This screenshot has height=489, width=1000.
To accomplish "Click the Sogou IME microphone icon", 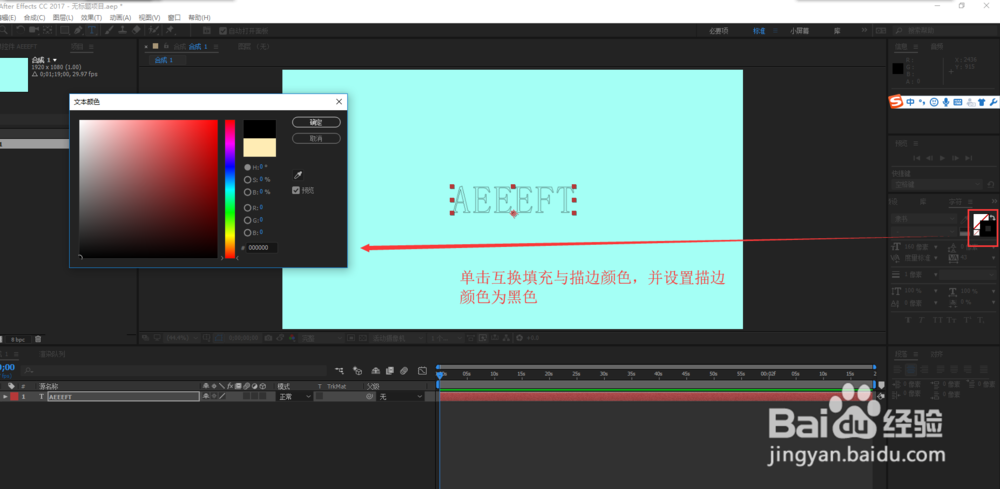I will tap(946, 102).
